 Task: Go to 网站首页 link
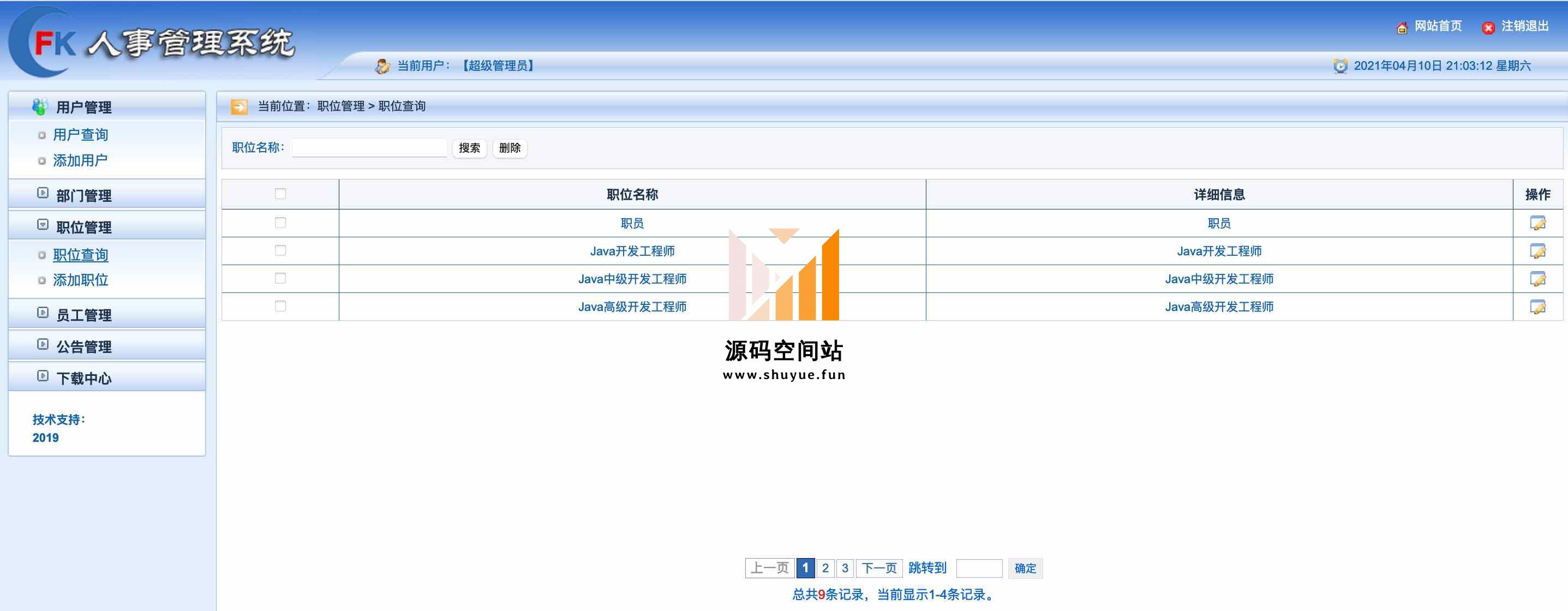1438,26
